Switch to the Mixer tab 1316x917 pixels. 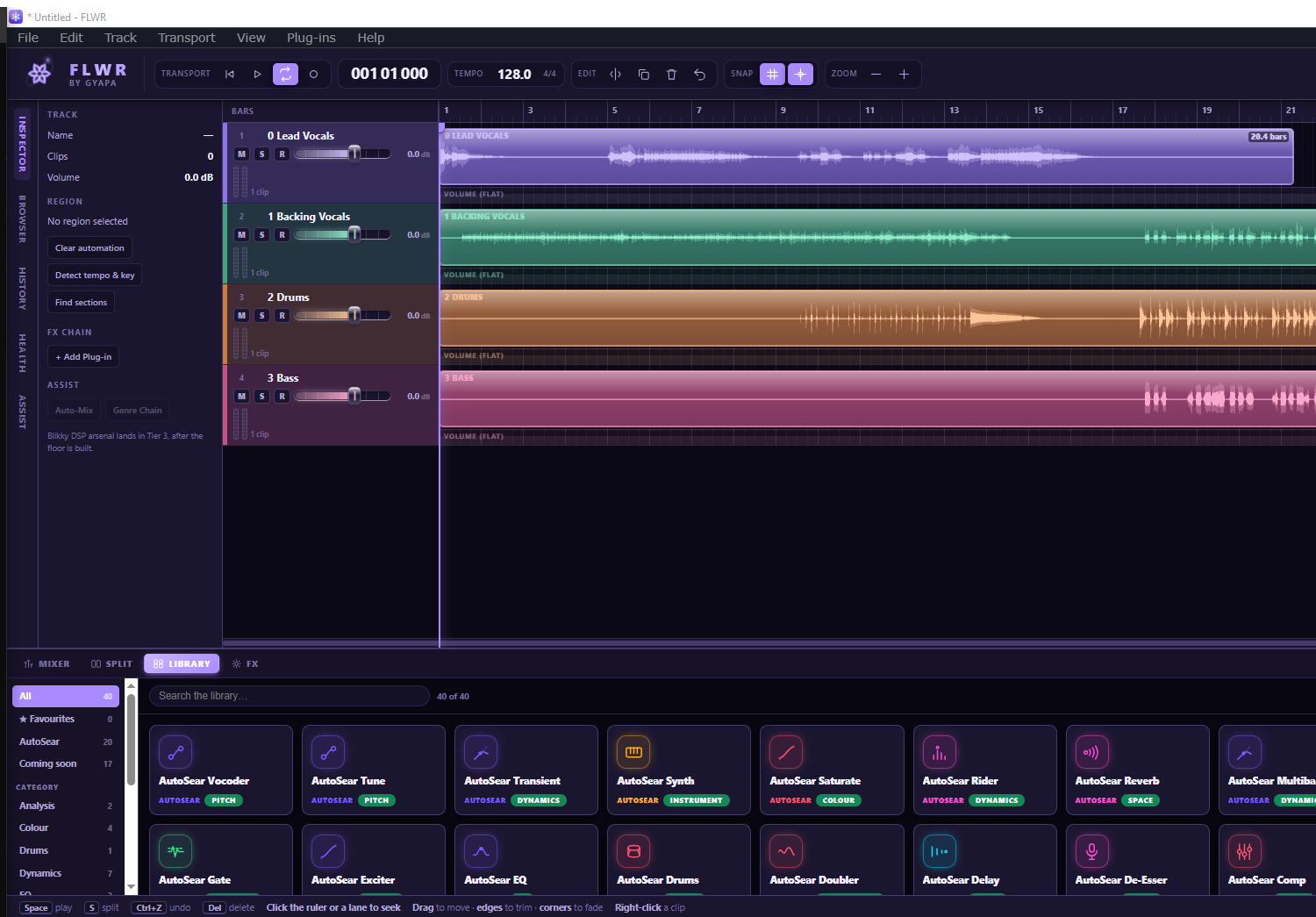46,664
